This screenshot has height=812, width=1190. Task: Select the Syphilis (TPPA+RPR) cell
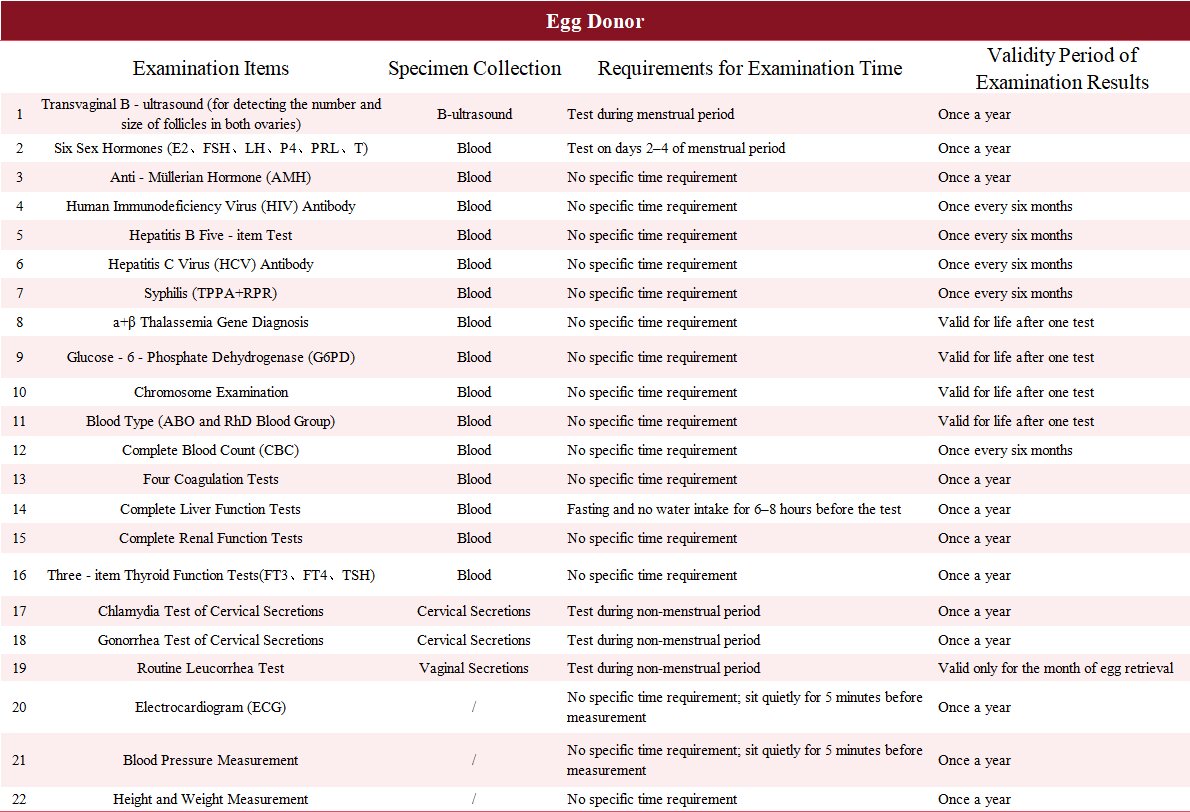coord(211,293)
